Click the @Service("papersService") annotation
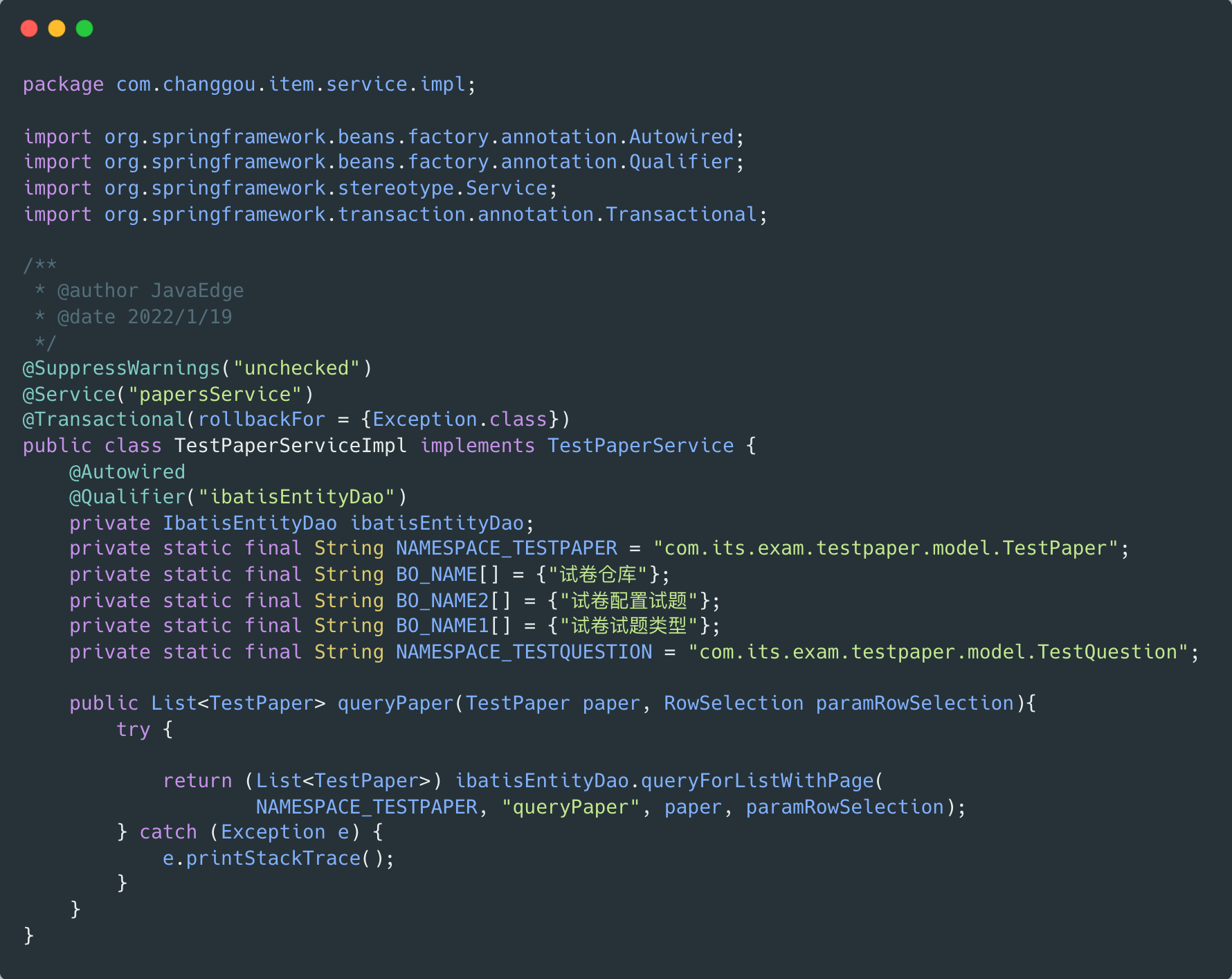1232x979 pixels. click(x=168, y=395)
